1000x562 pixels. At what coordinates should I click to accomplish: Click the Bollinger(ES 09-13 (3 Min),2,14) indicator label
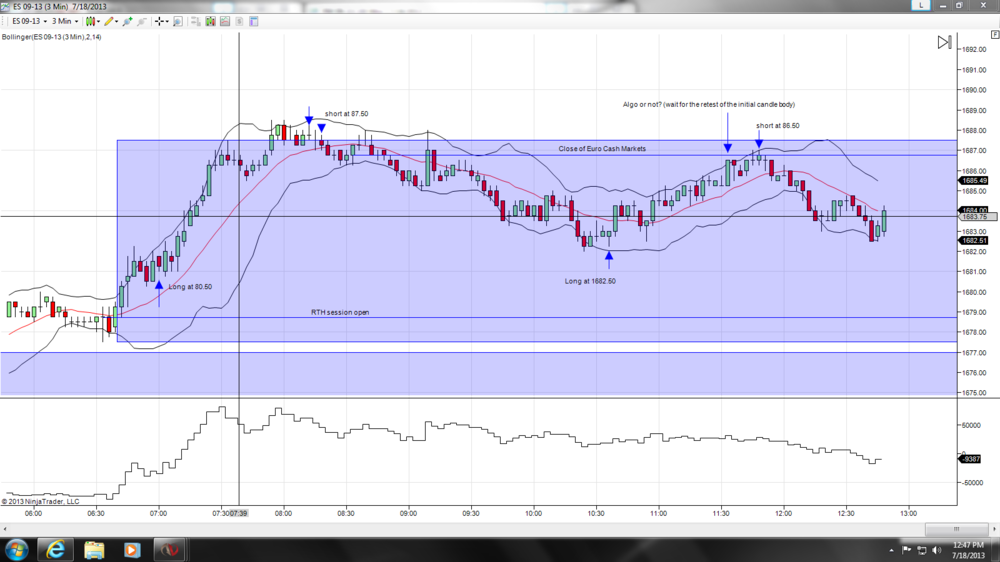click(51, 37)
